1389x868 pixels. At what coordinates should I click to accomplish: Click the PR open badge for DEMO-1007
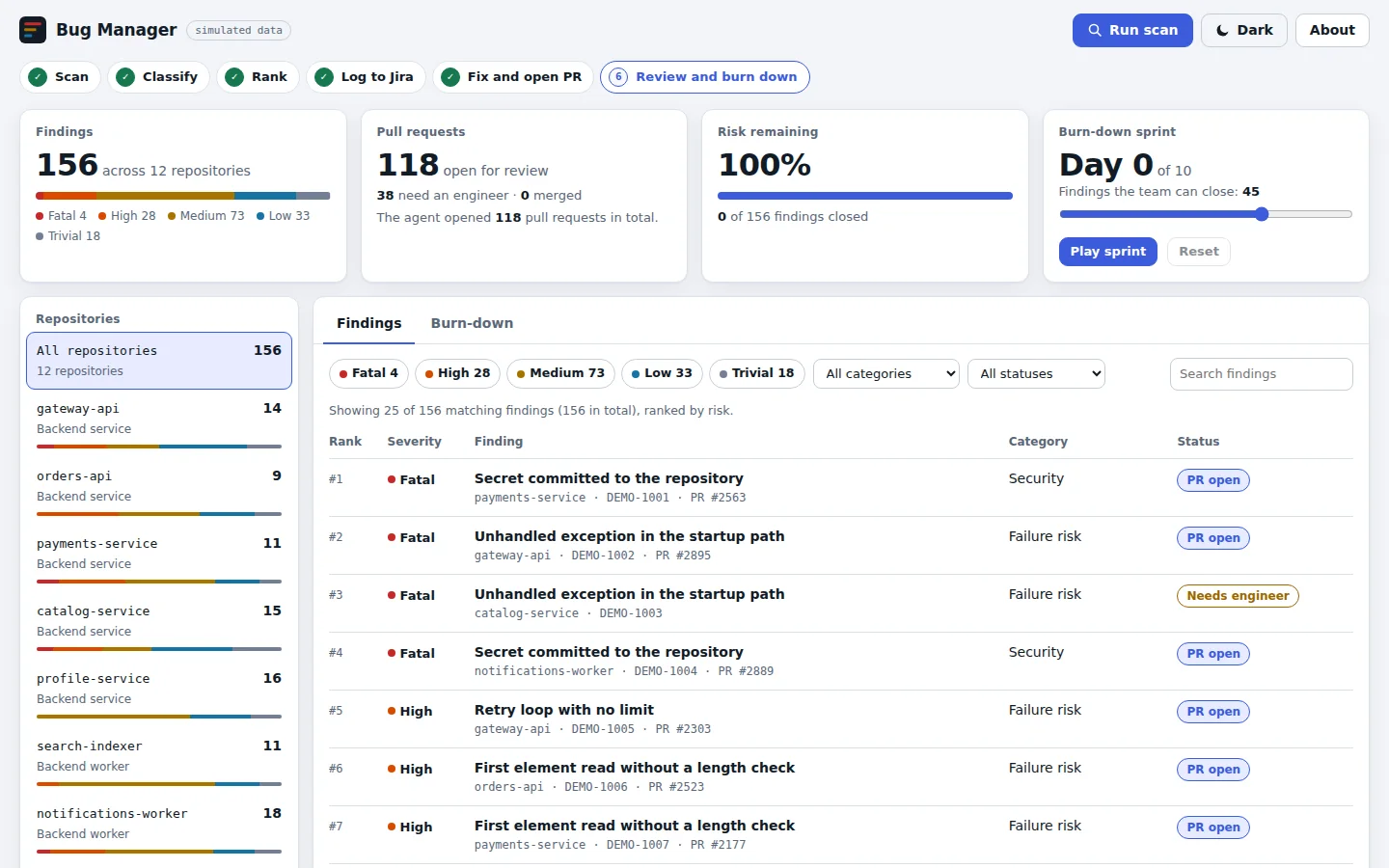1213,827
